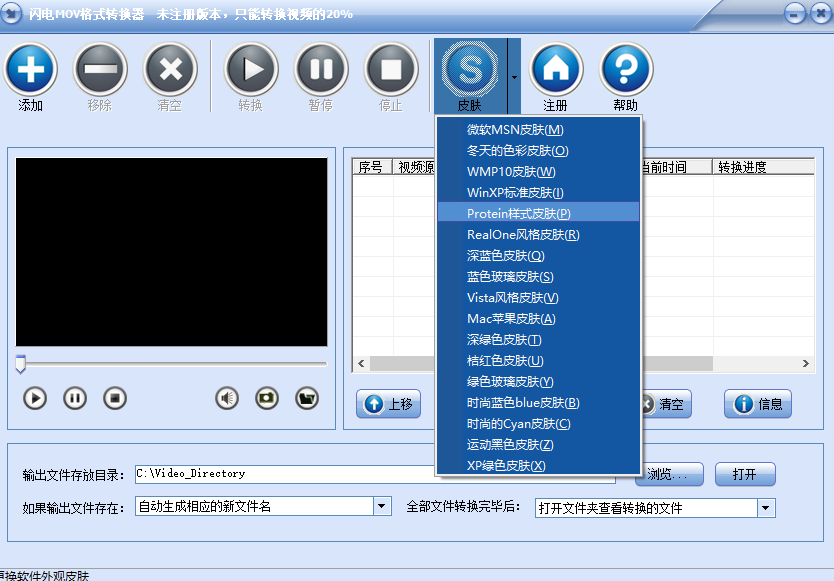This screenshot has height=581, width=834.
Task: Click the preview seek slider thumb
Action: pos(20,364)
